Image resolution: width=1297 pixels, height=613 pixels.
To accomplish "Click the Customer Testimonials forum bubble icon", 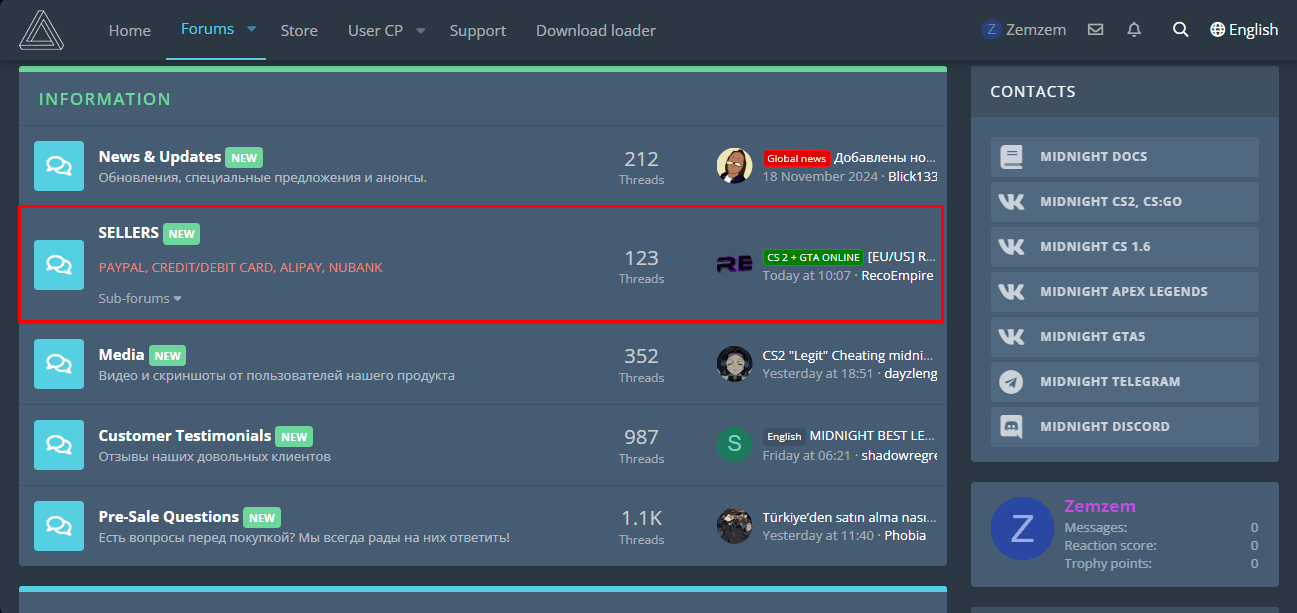I will pyautogui.click(x=59, y=445).
